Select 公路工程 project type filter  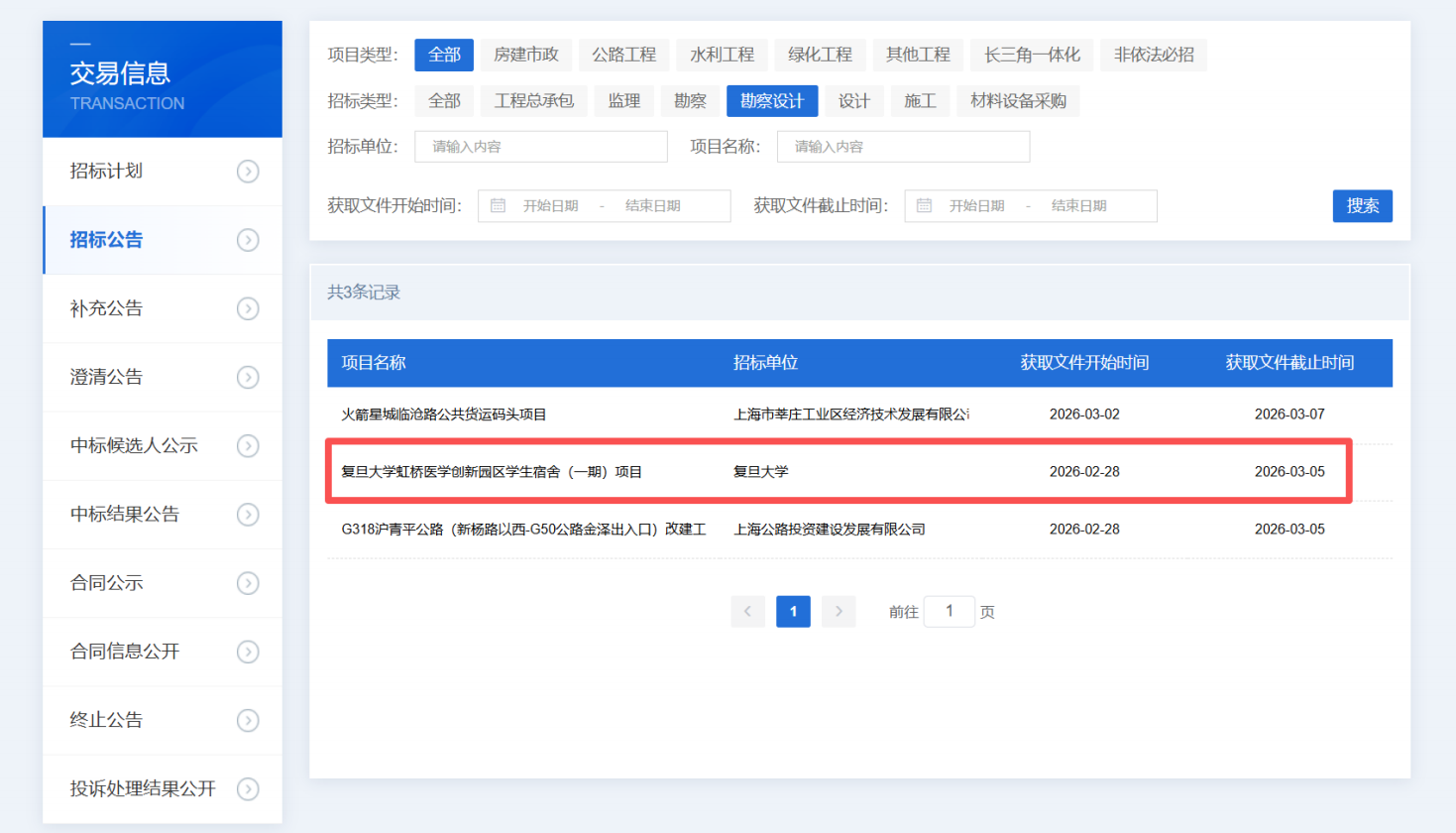point(623,55)
